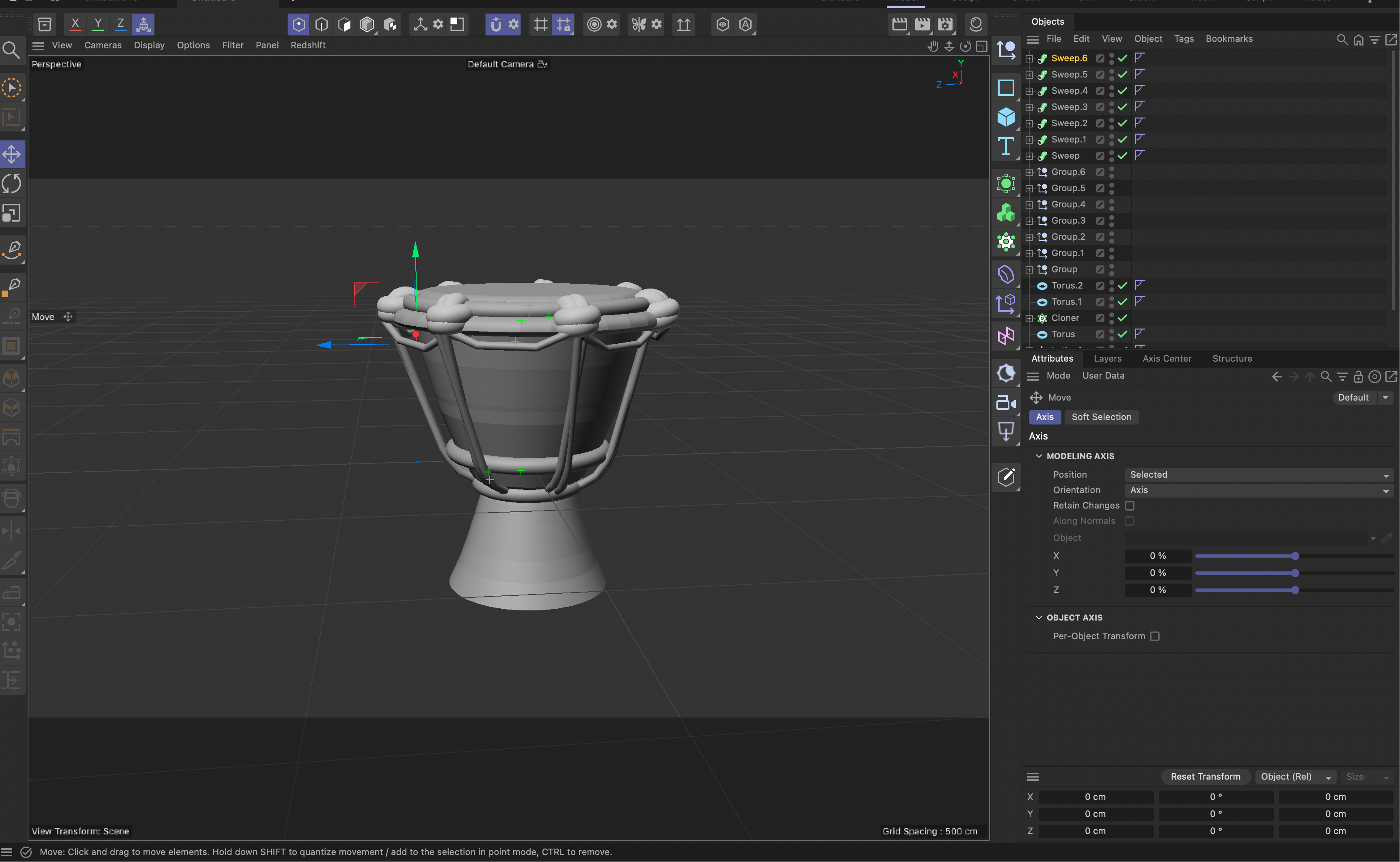
Task: Open the Cameras menu in the viewport
Action: click(x=103, y=45)
